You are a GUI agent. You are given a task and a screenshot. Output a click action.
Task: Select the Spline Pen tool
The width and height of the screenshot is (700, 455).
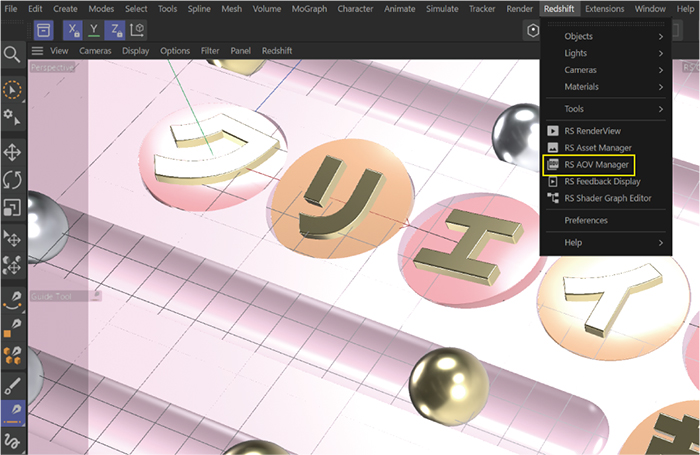point(13,299)
